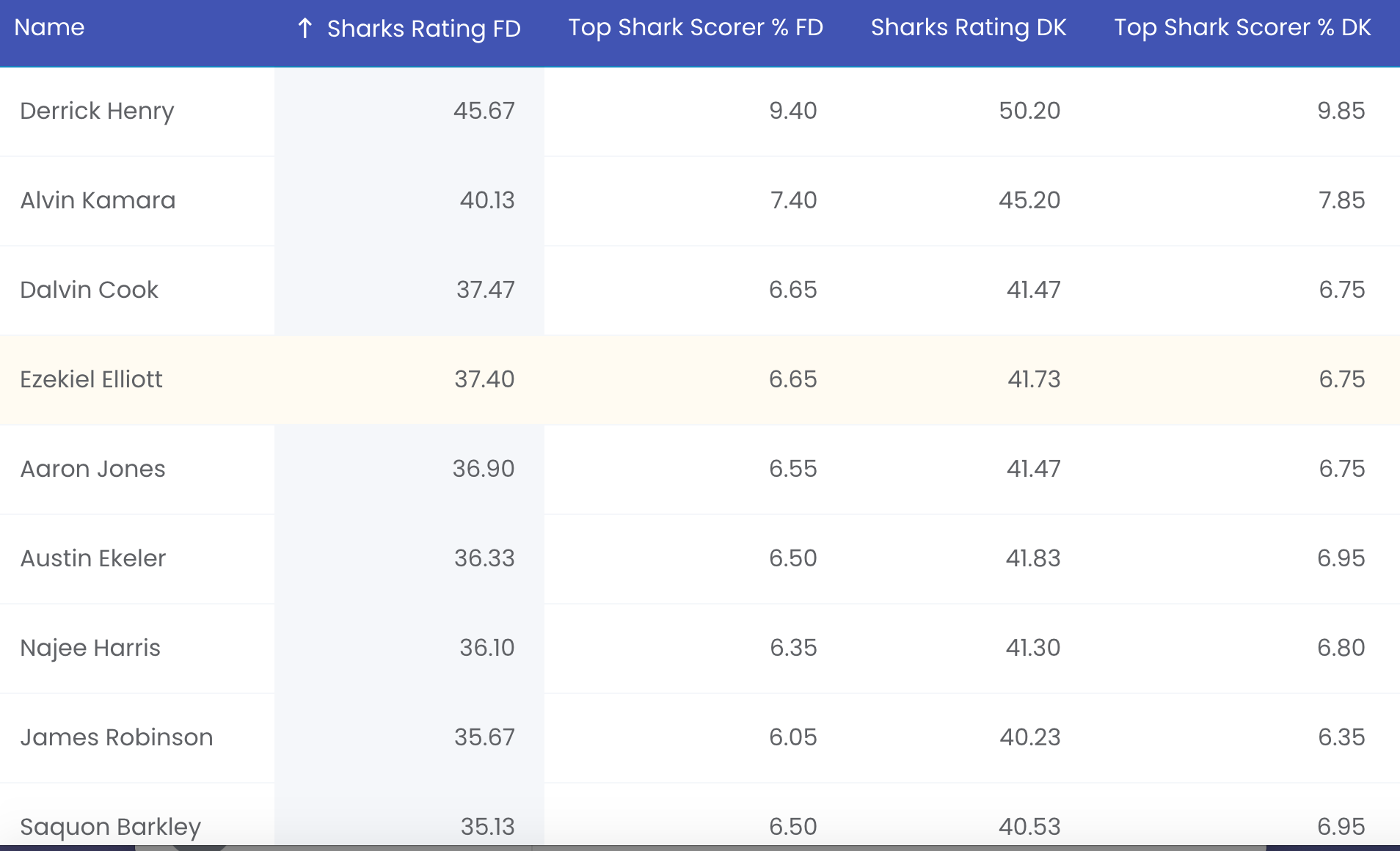
Task: Sort by Name column header
Action: click(49, 27)
